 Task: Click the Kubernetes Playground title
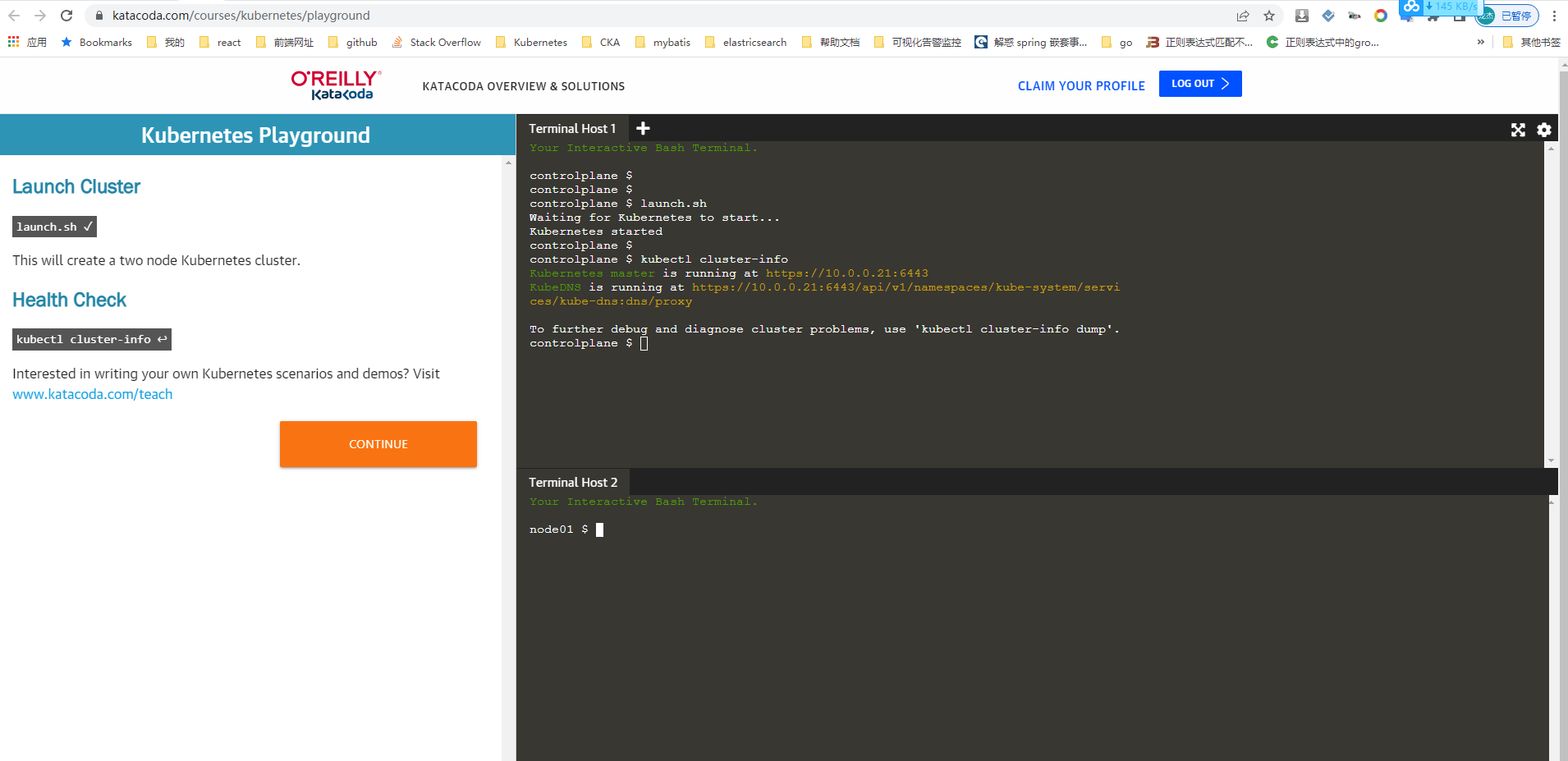255,135
